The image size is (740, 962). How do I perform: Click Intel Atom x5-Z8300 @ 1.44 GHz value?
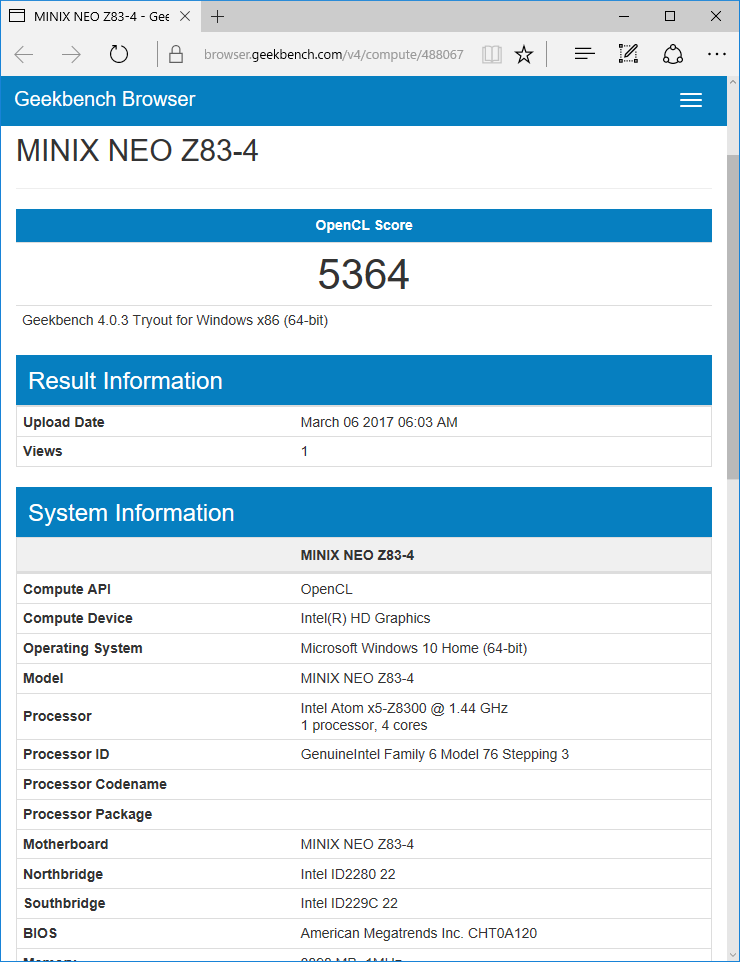404,708
